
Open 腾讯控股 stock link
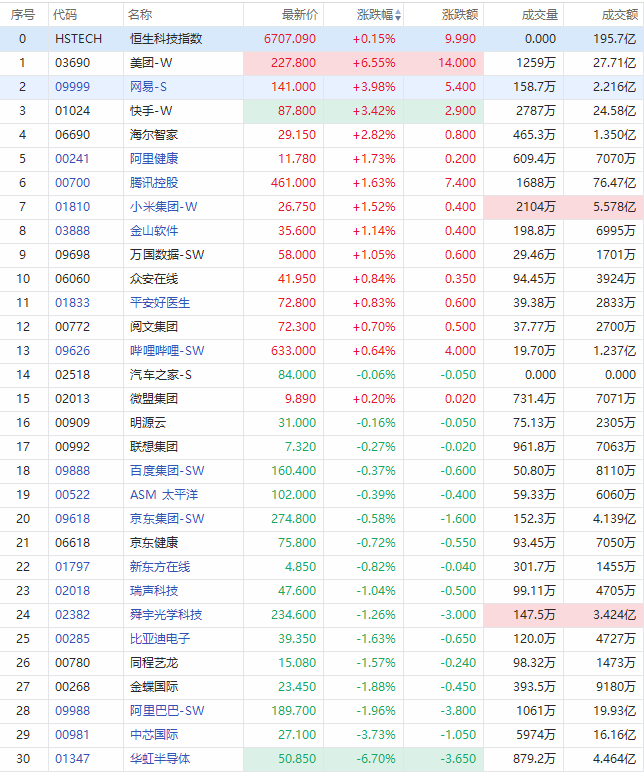point(154,183)
